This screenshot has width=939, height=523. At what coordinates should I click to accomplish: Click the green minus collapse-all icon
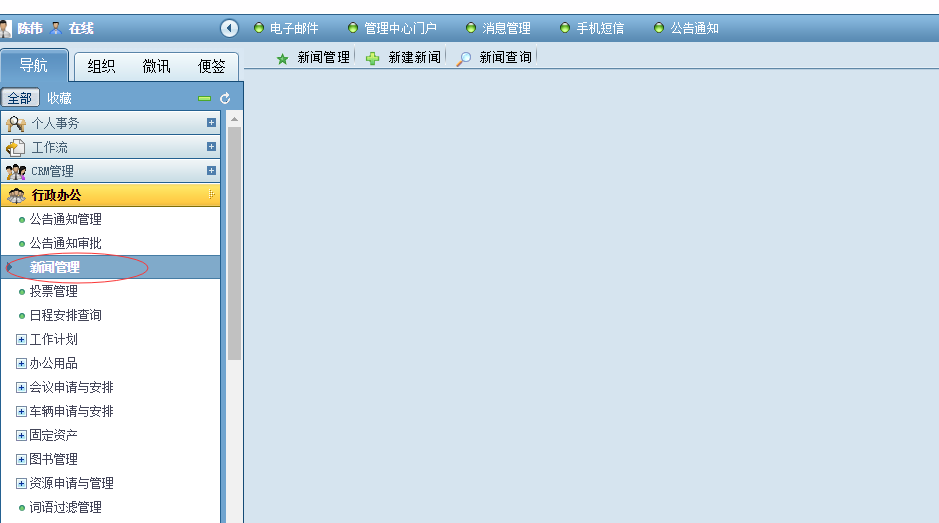point(205,98)
